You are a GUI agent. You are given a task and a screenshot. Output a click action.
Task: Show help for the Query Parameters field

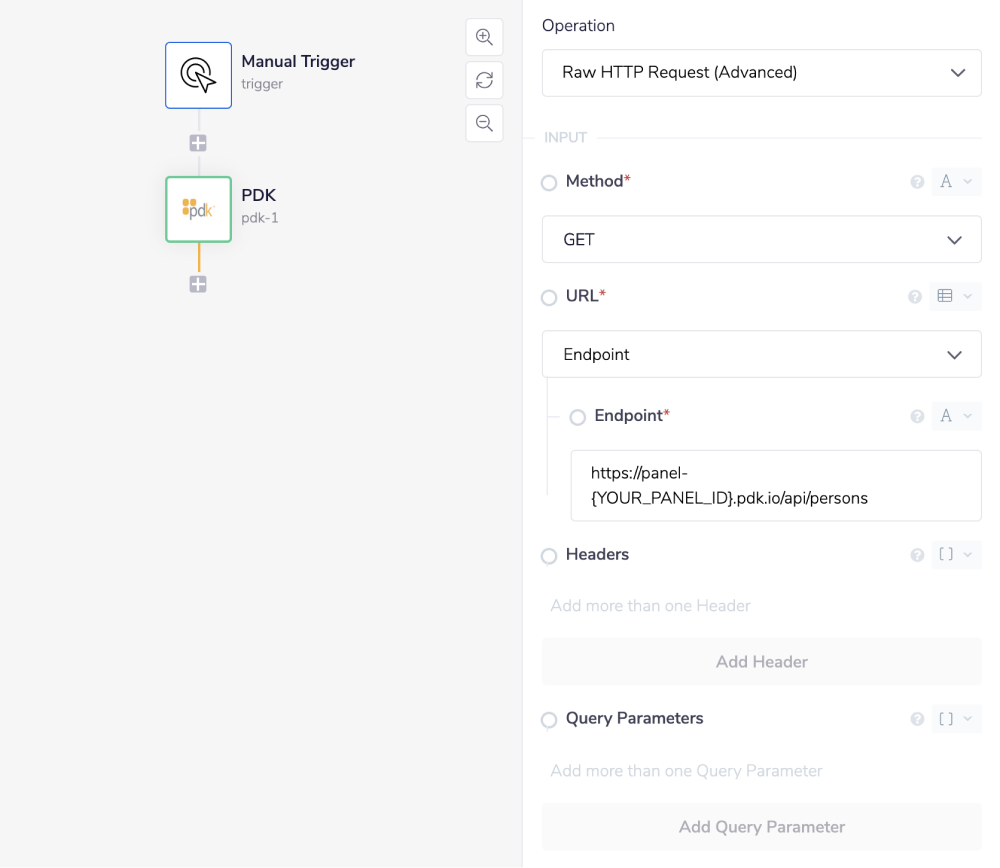(x=916, y=719)
